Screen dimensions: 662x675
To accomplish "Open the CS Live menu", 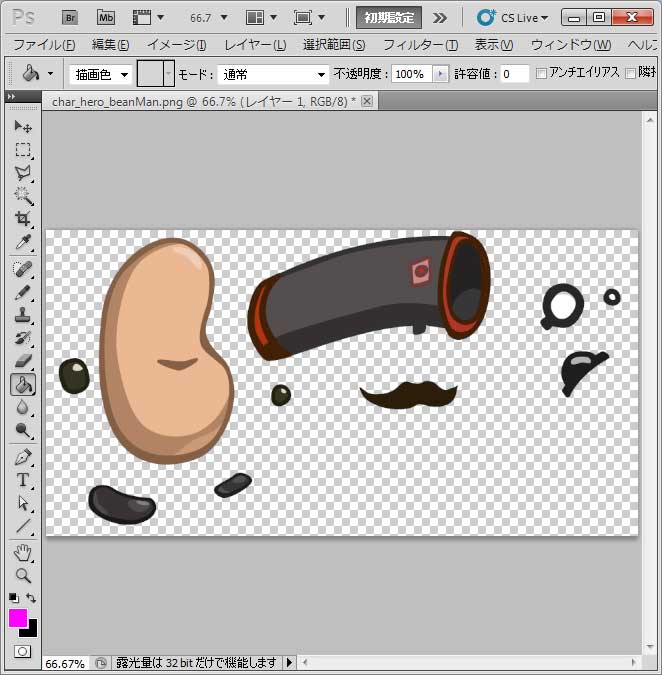I will 512,18.
